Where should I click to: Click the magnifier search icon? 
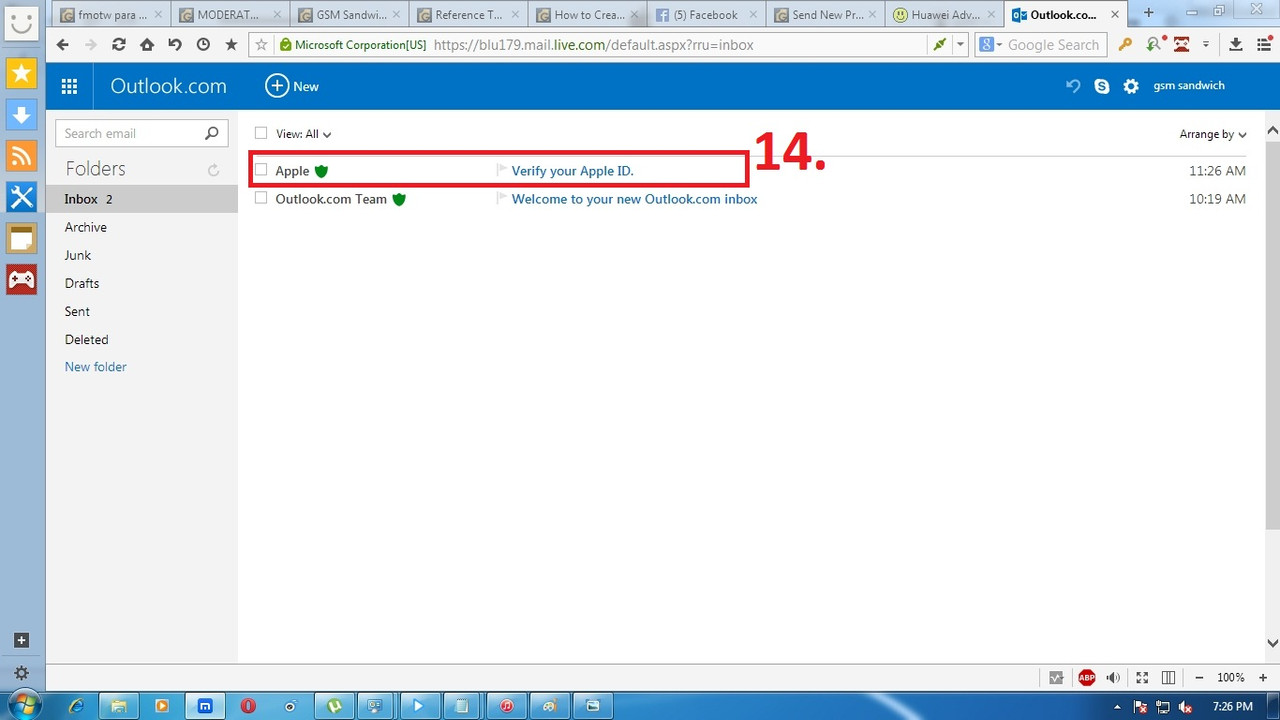(x=212, y=133)
